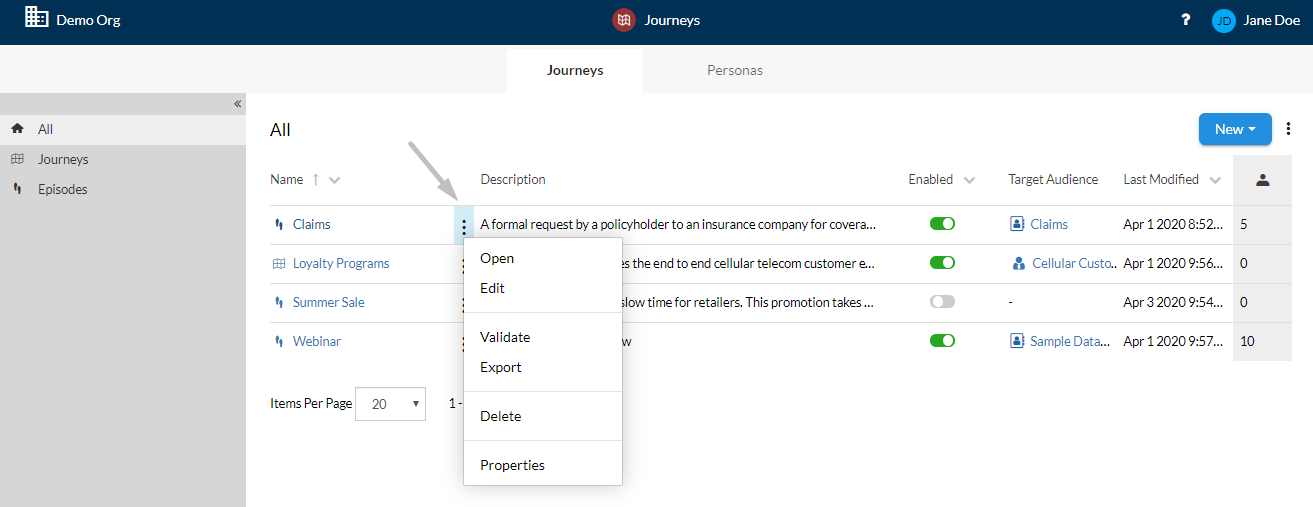
Task: Select All in the sidebar
Action: pyautogui.click(x=123, y=129)
